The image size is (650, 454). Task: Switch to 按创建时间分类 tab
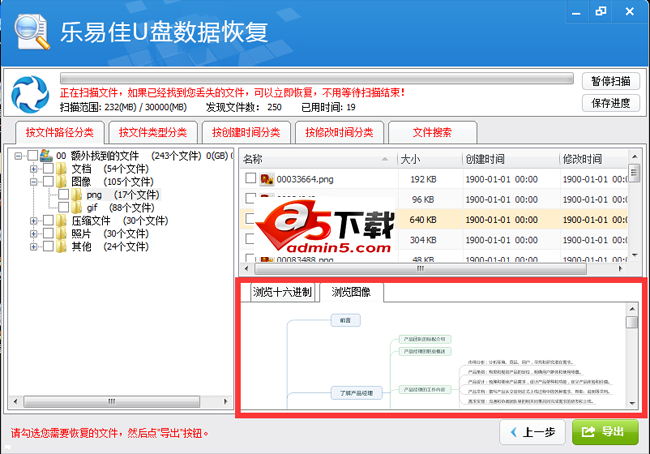point(246,132)
